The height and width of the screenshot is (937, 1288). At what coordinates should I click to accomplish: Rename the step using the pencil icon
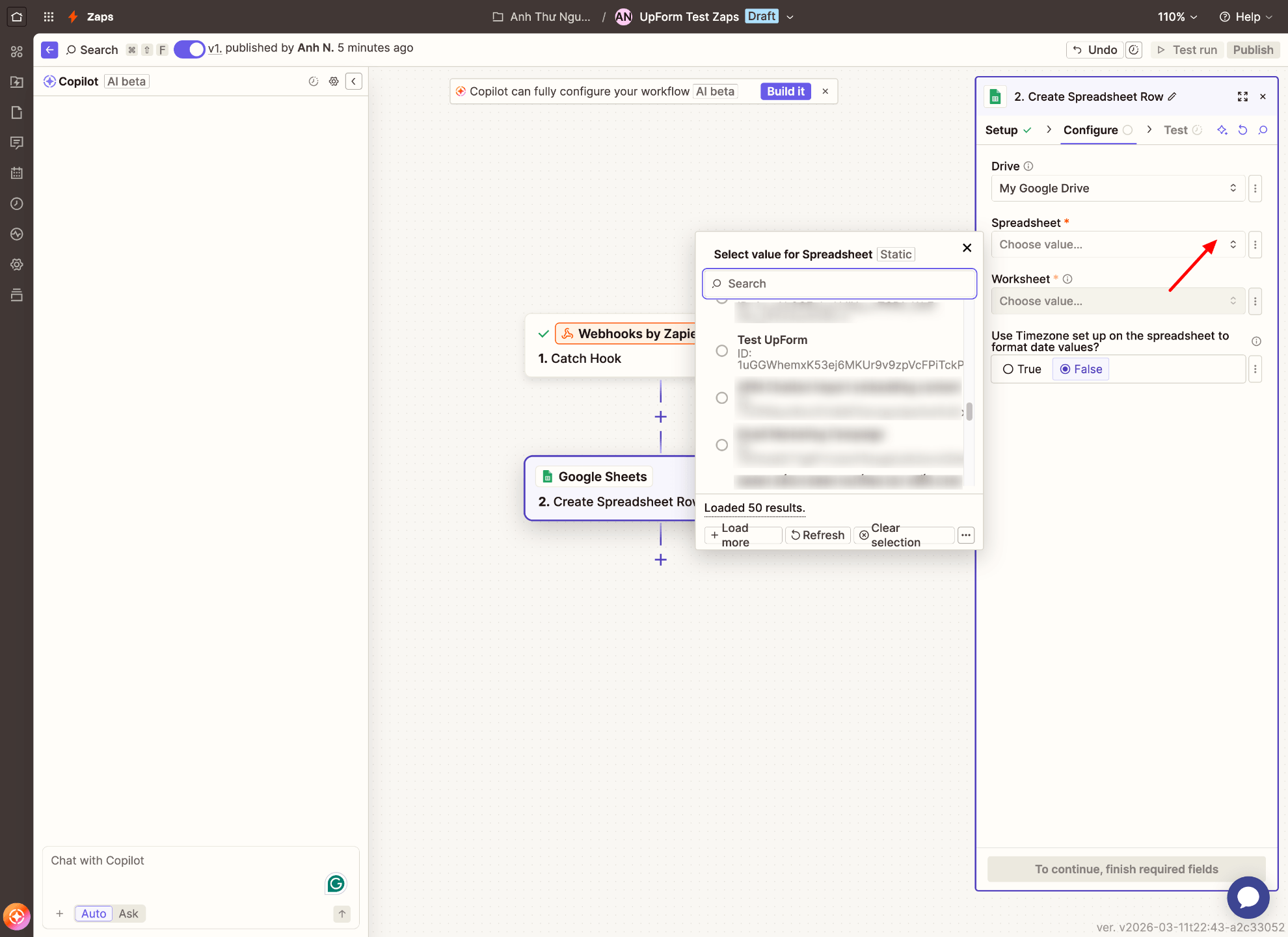1172,97
